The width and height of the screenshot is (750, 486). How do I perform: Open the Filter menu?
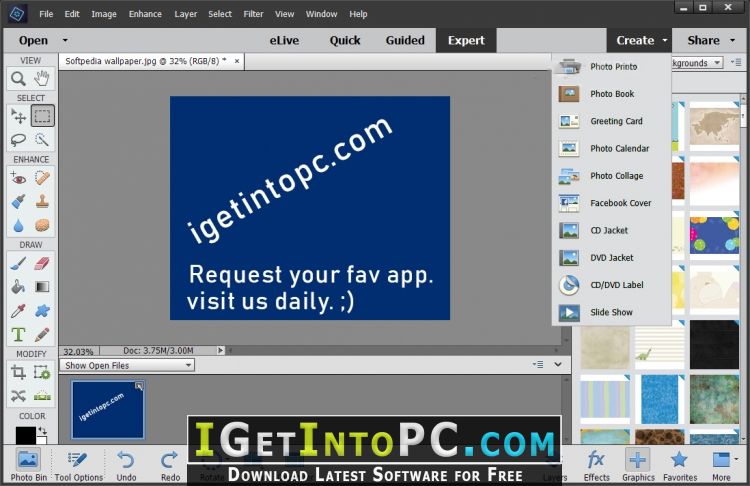pos(253,14)
